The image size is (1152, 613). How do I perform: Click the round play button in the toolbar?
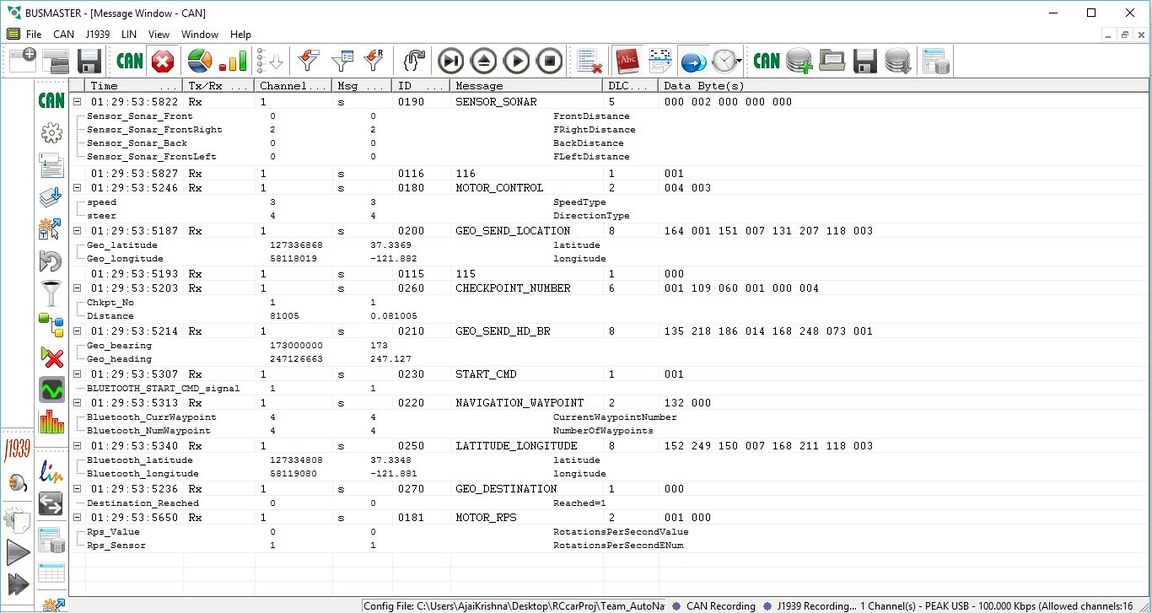[516, 60]
